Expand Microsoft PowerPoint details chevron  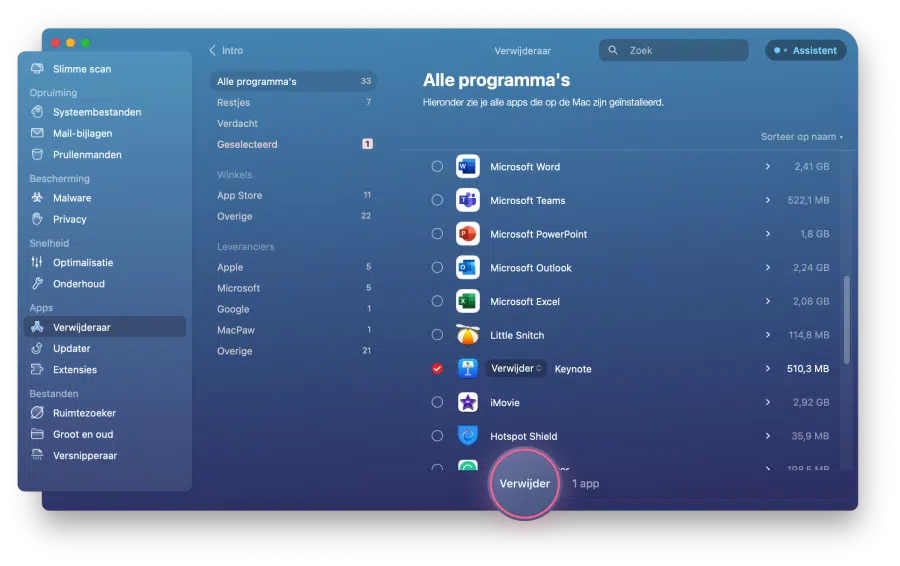tap(767, 234)
